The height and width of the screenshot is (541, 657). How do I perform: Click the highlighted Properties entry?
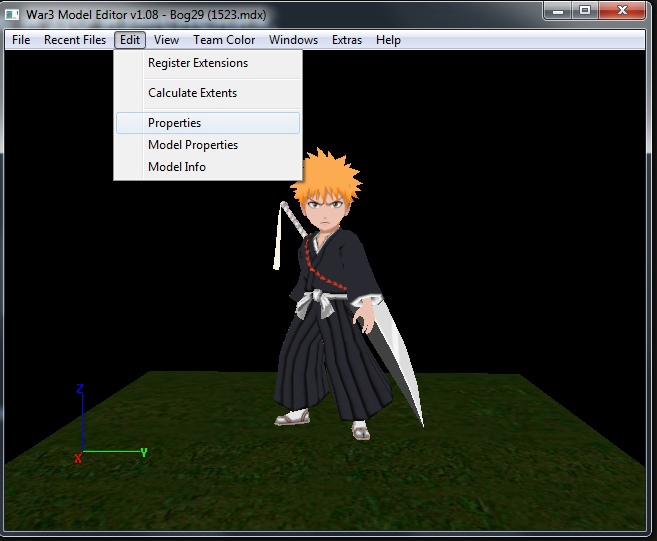[208, 123]
